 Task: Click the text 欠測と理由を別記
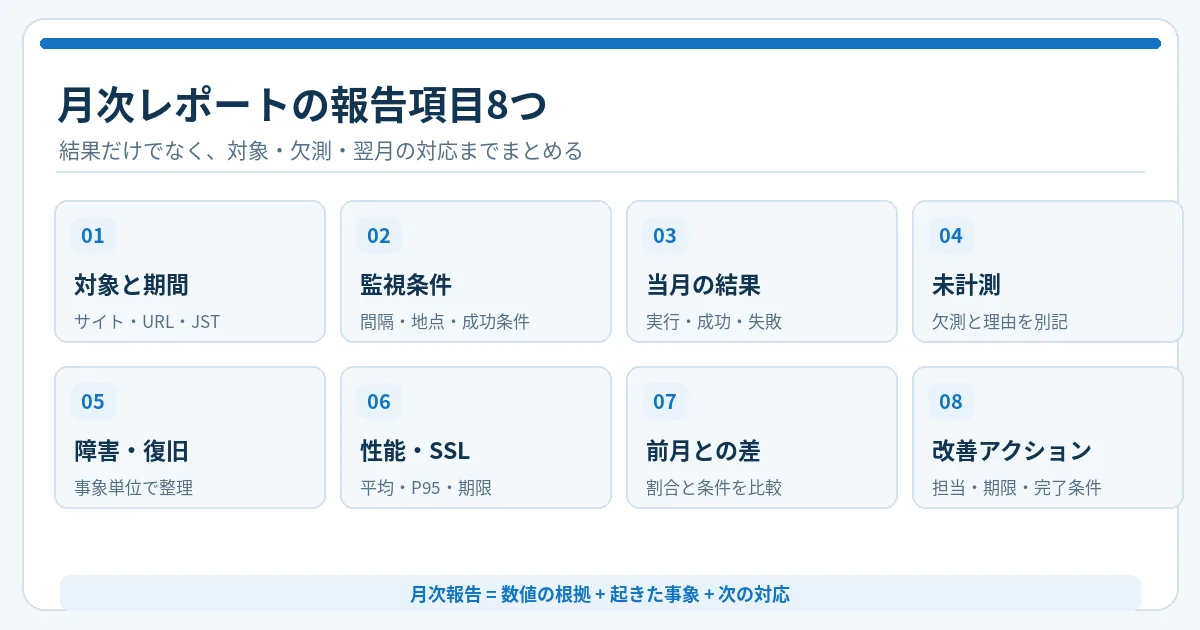(x=1000, y=322)
